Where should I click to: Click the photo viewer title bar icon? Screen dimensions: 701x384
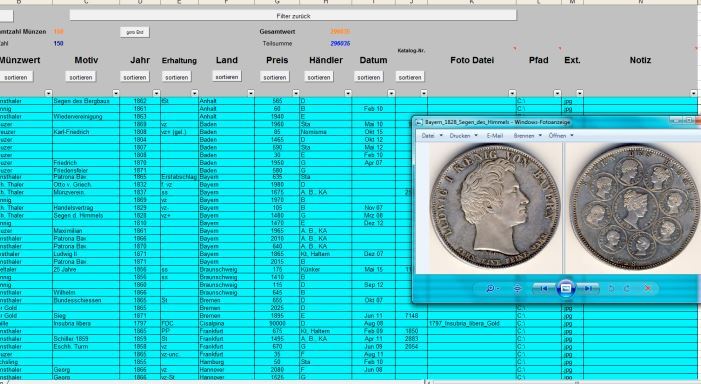[419, 122]
